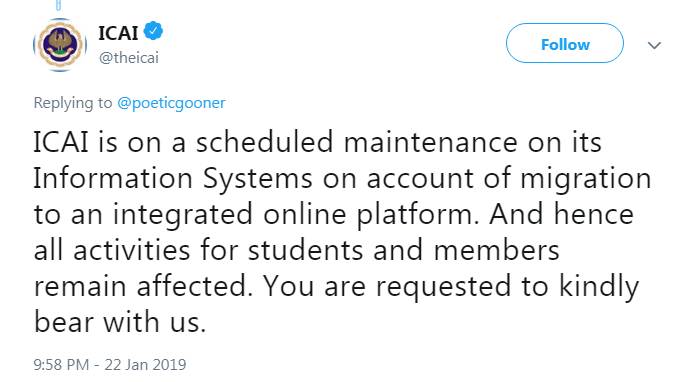Image resolution: width=695 pixels, height=382 pixels.
Task: Open the ICAI display name link
Action: 118,33
